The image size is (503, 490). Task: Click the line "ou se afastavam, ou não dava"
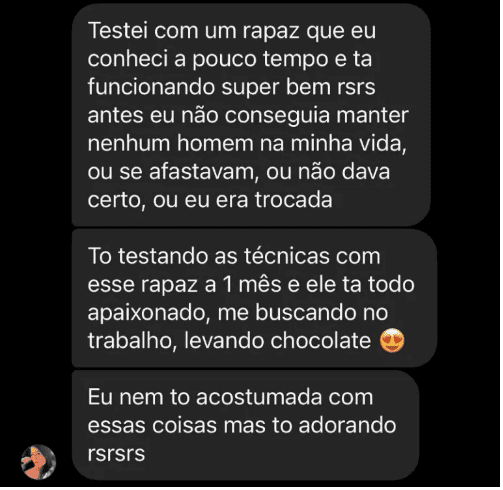pos(240,173)
